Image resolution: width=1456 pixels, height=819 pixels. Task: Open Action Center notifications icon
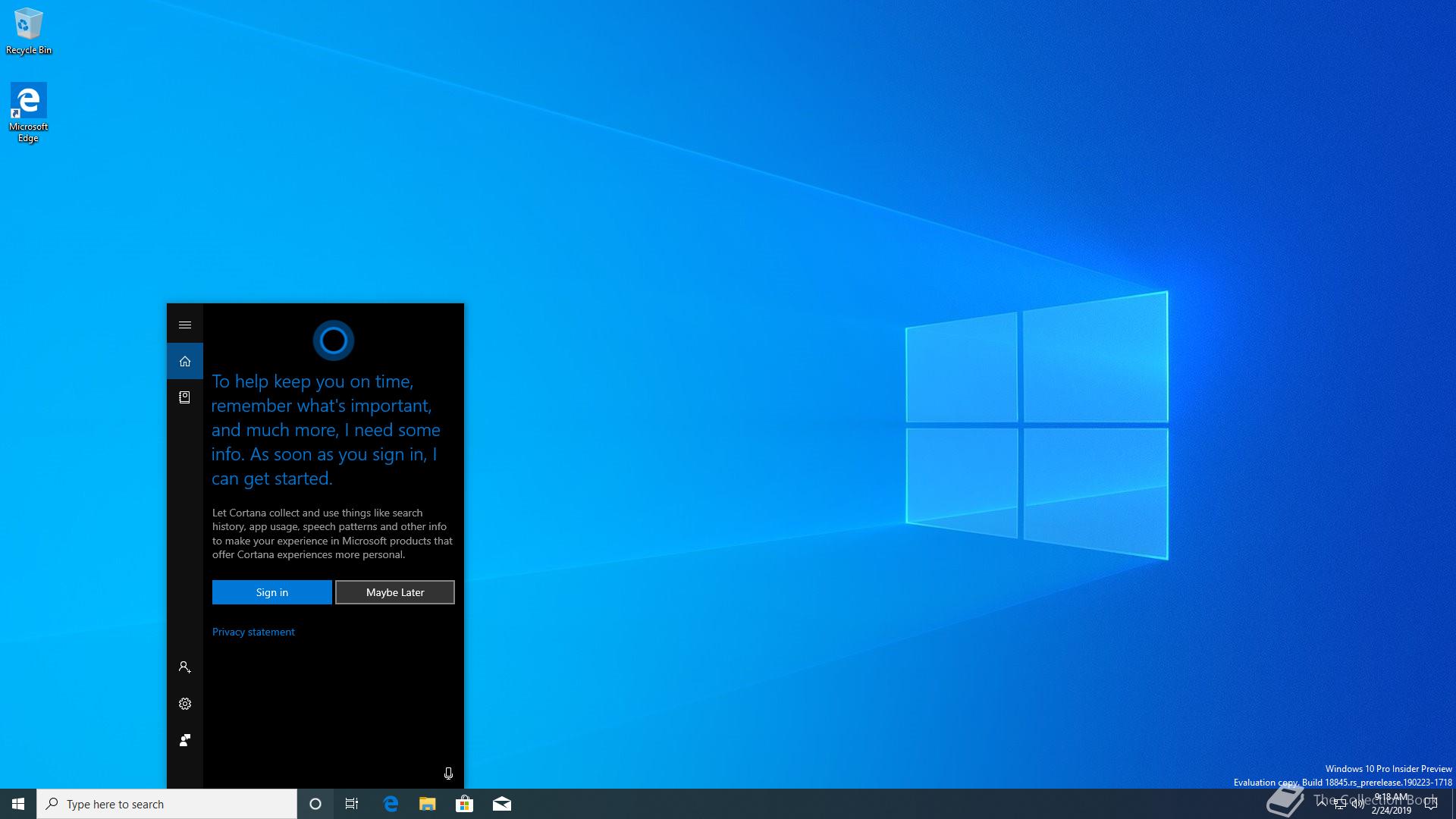click(x=1431, y=804)
